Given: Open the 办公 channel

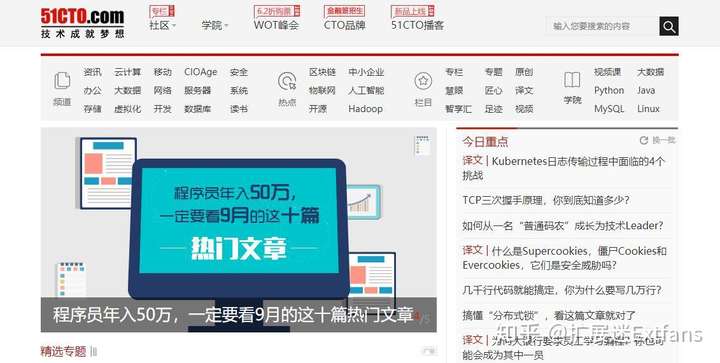Looking at the screenshot, I should pyautogui.click(x=92, y=90).
